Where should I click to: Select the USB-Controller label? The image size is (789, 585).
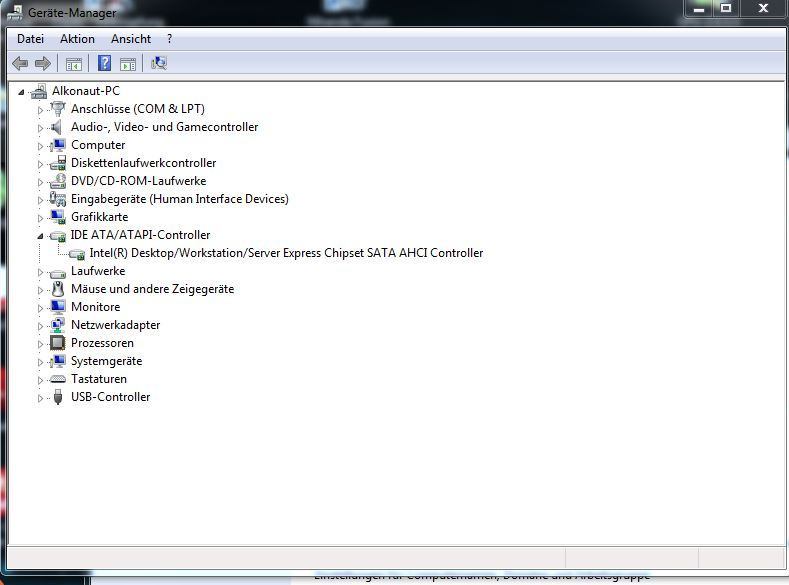(111, 397)
